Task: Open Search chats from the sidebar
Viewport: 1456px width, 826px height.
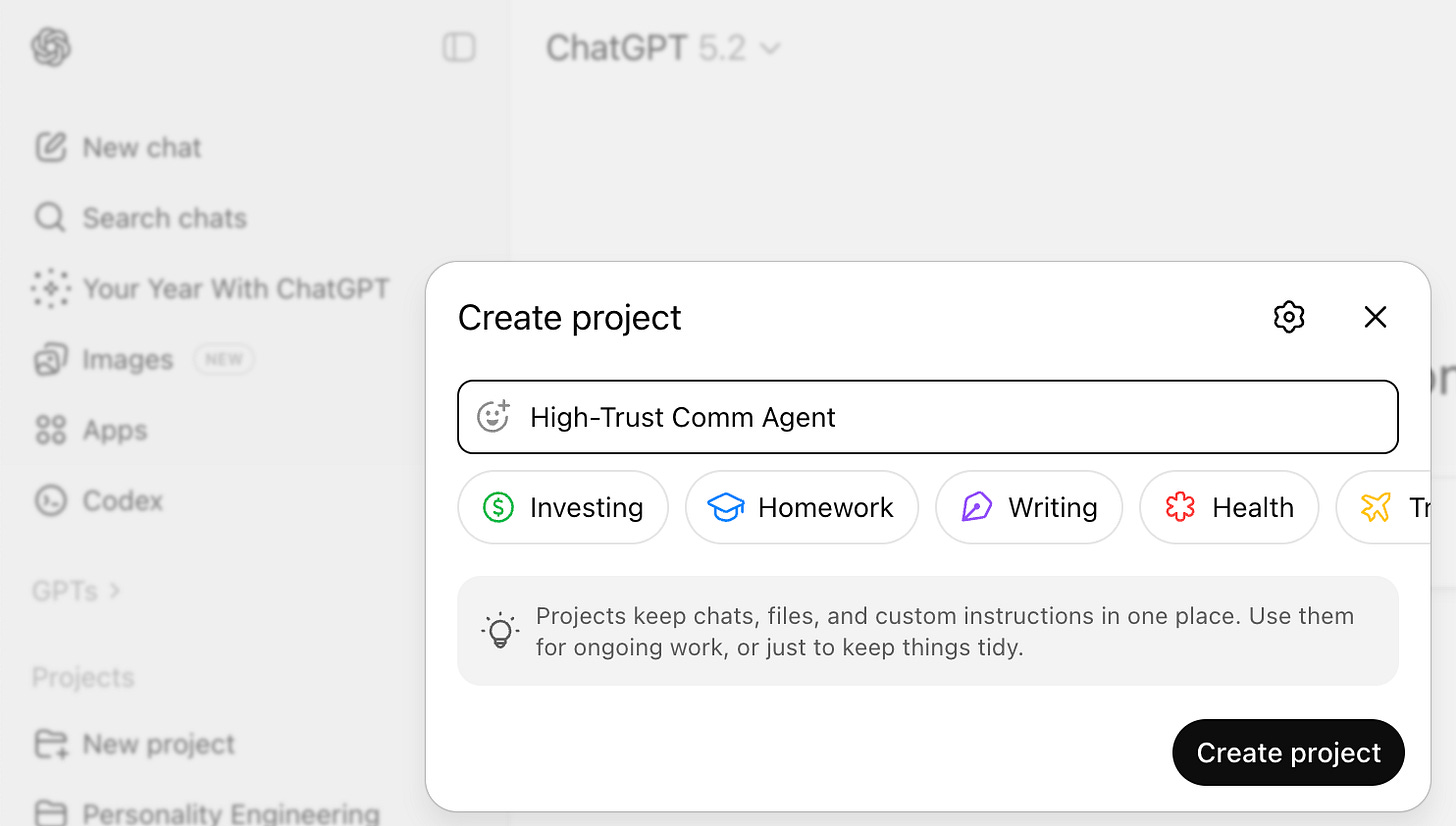Action: (163, 217)
